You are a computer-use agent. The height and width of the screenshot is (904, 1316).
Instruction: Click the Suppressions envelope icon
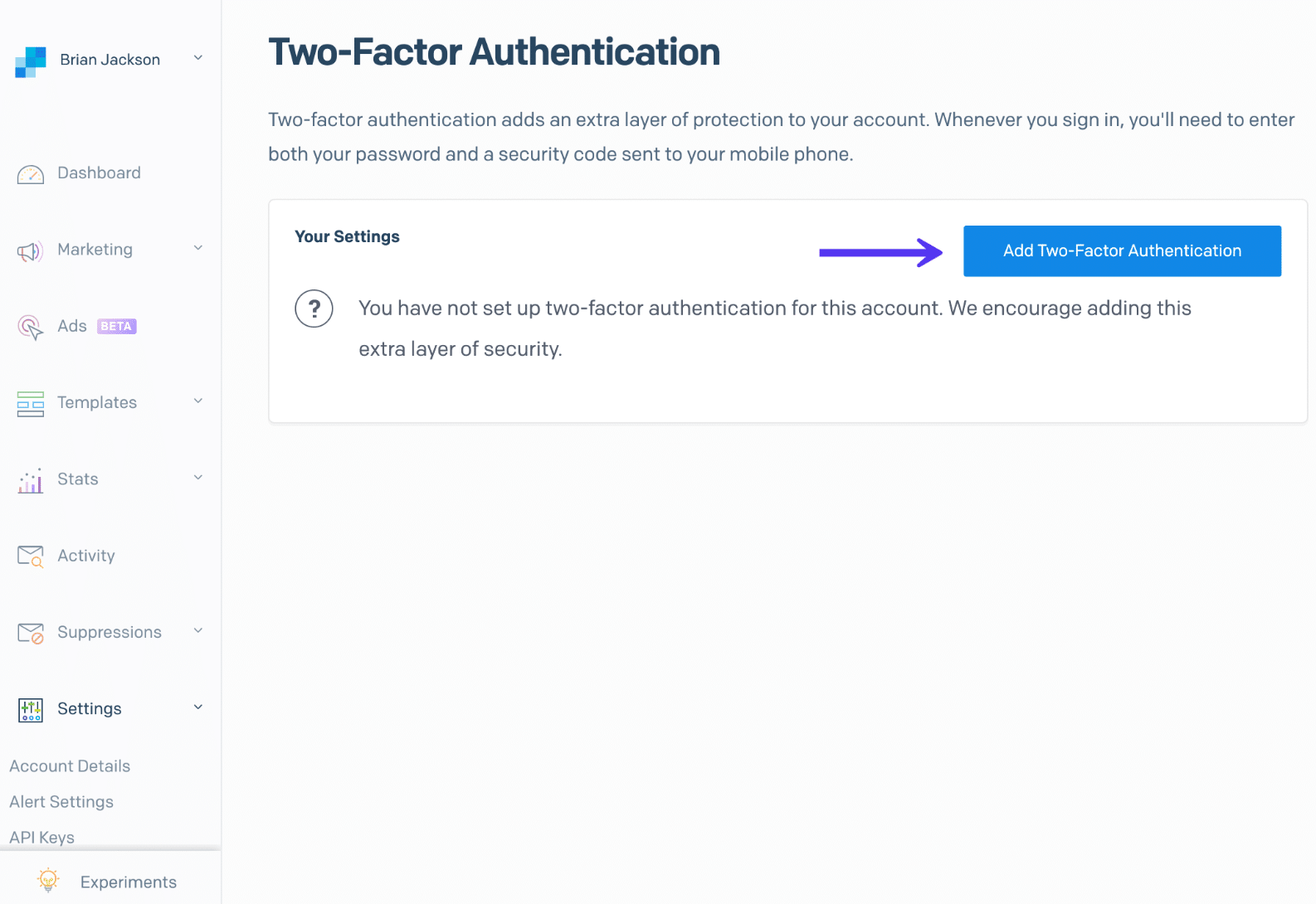[x=30, y=632]
